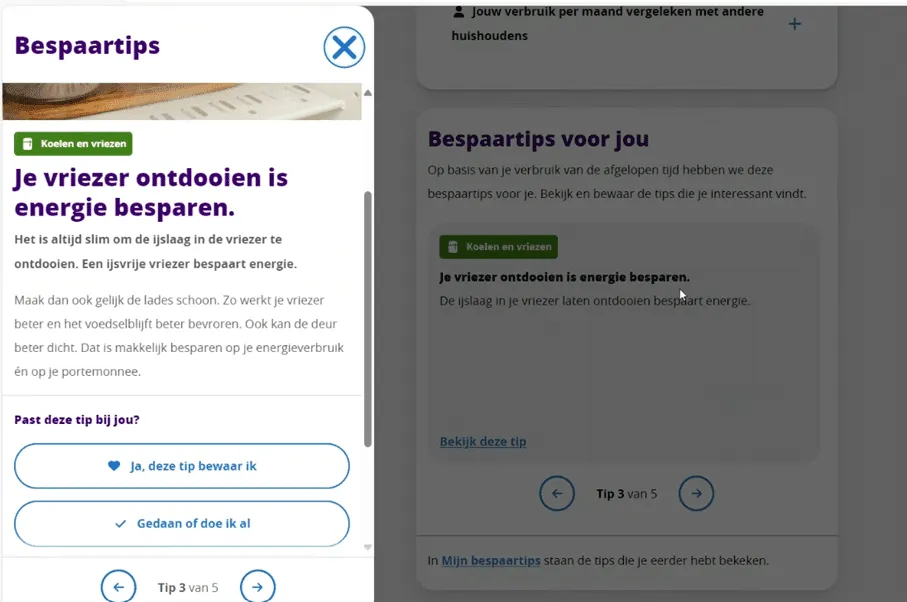Click the tip image in the panel
Image resolution: width=907 pixels, height=602 pixels.
tap(182, 102)
